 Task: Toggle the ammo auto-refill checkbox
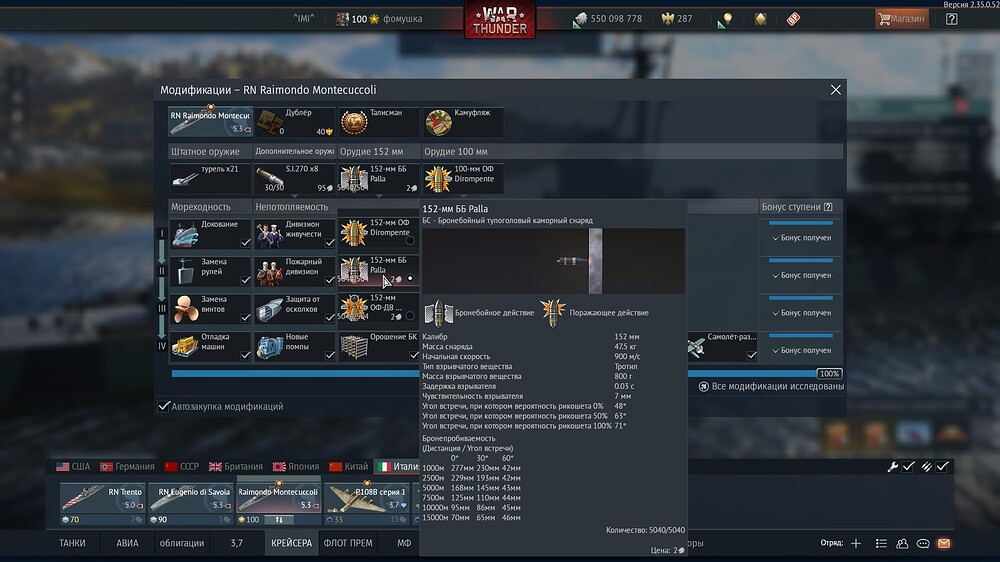[942, 467]
